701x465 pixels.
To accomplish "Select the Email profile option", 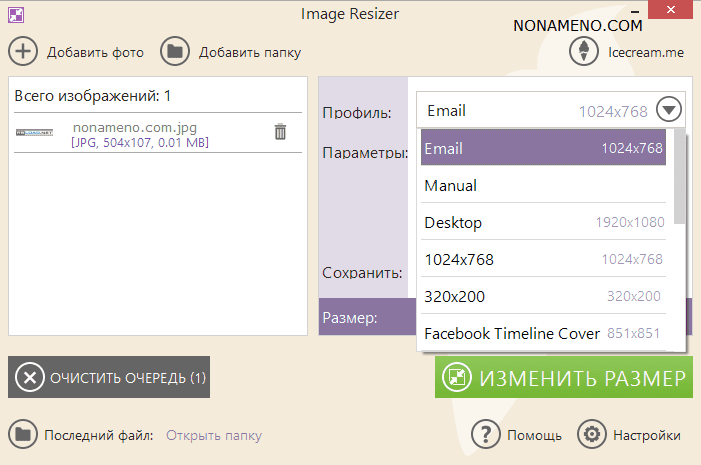I will tap(543, 148).
